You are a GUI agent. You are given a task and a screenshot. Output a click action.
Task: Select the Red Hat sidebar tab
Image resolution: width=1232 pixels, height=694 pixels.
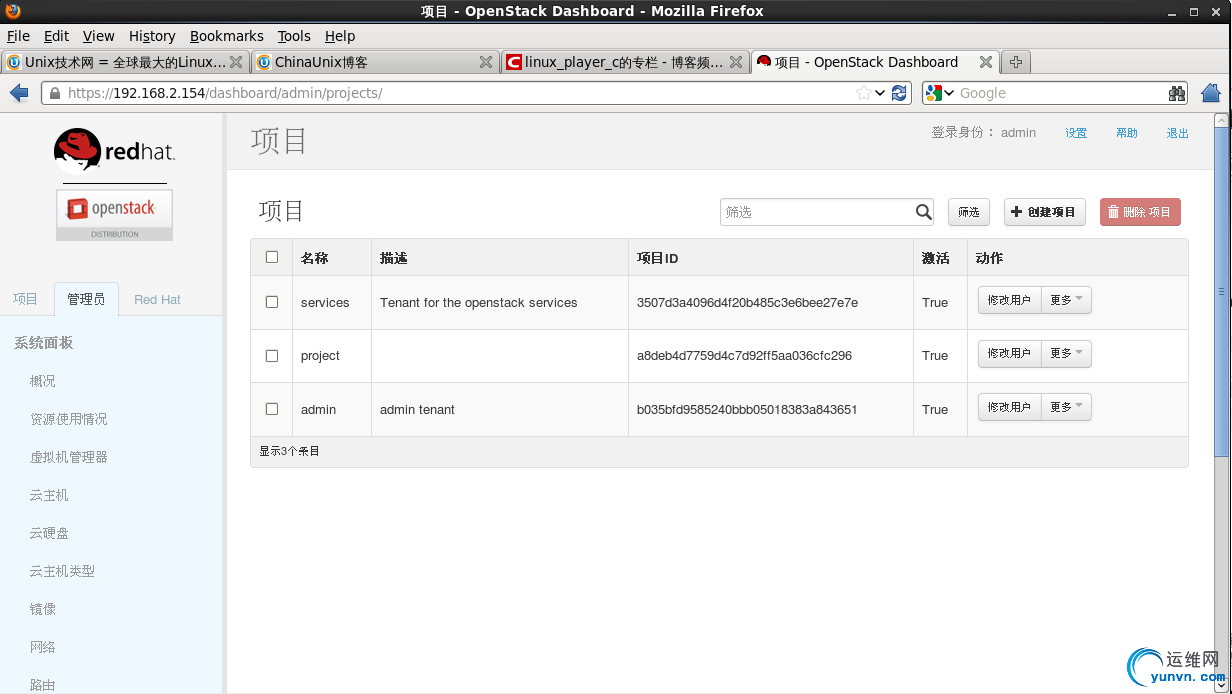coord(158,299)
